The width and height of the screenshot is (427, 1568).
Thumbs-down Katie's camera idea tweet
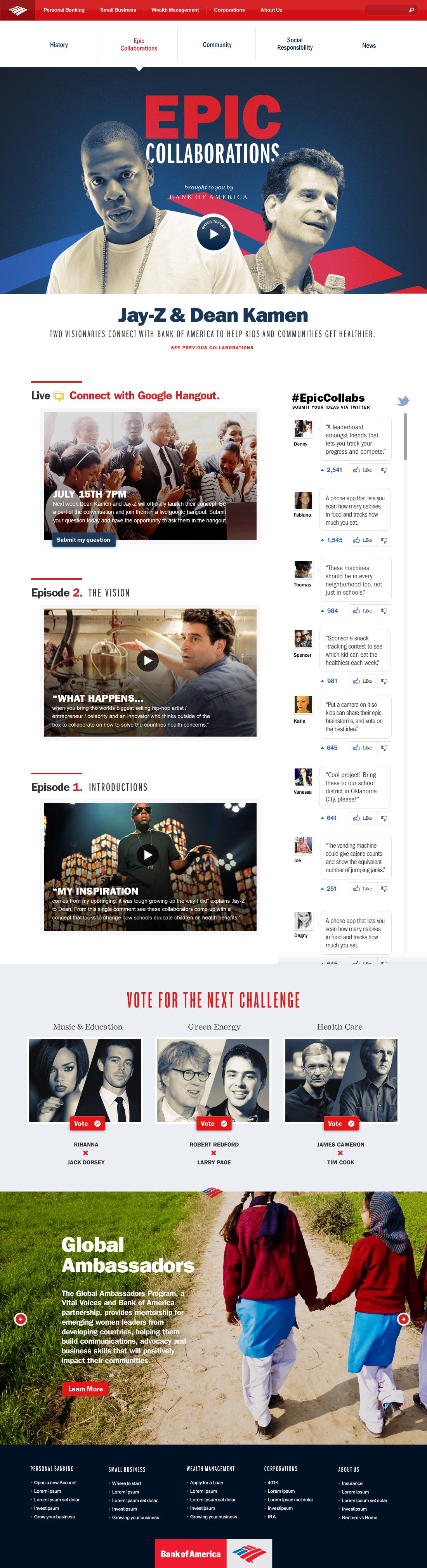[384, 748]
